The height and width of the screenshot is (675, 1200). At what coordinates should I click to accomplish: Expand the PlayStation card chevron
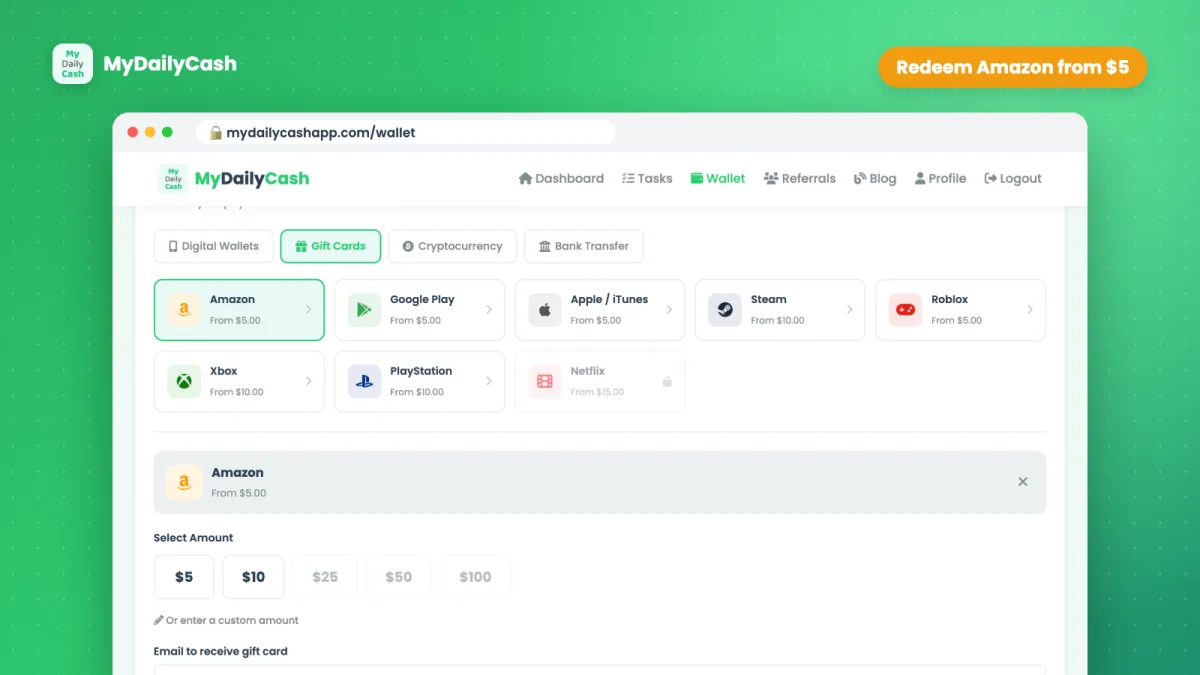(x=489, y=382)
